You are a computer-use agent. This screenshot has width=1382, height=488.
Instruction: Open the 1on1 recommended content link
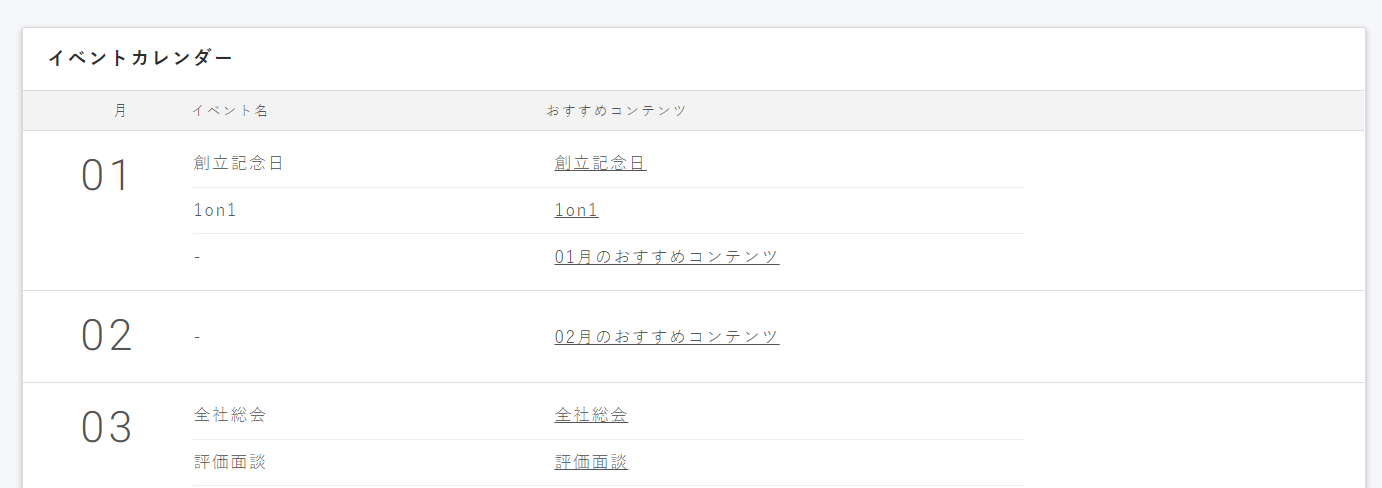[576, 210]
